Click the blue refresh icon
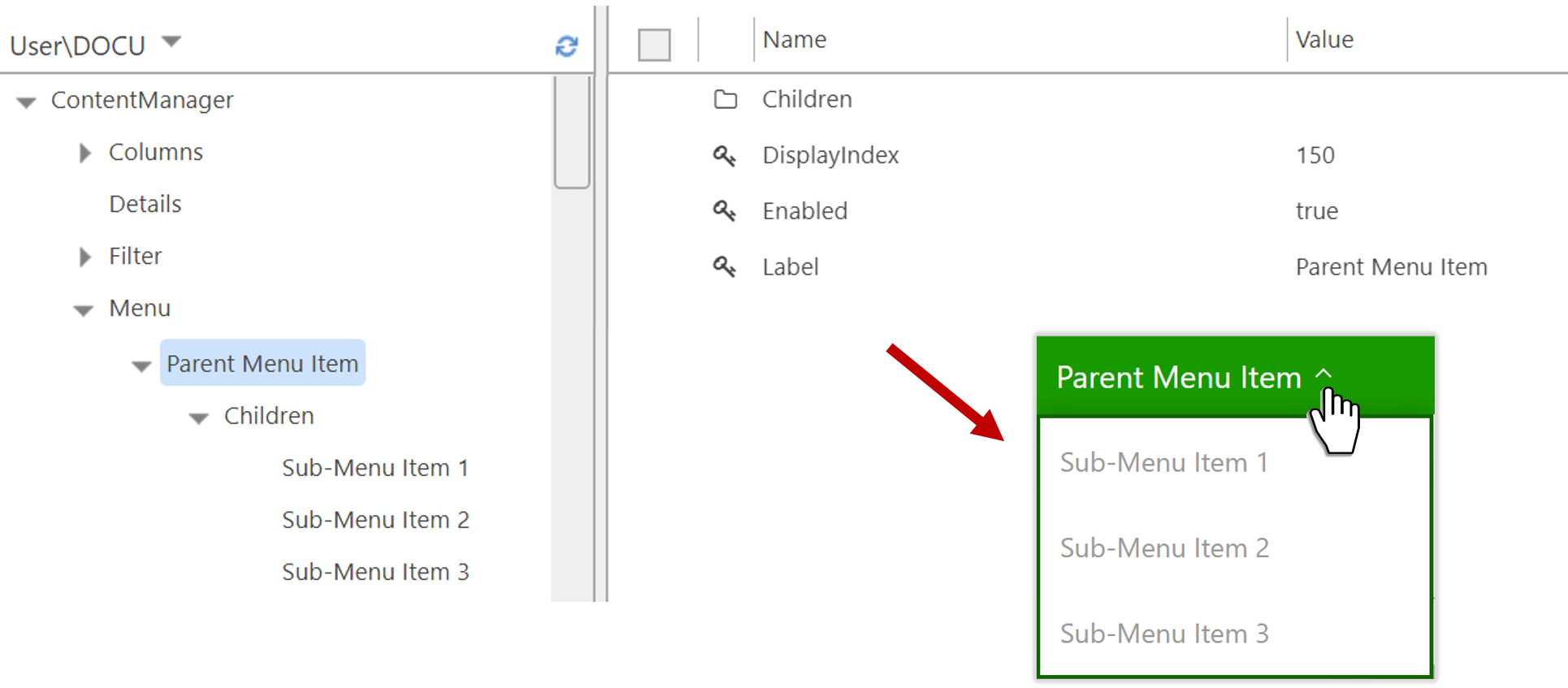Viewport: 1568px width, 688px height. point(566,46)
